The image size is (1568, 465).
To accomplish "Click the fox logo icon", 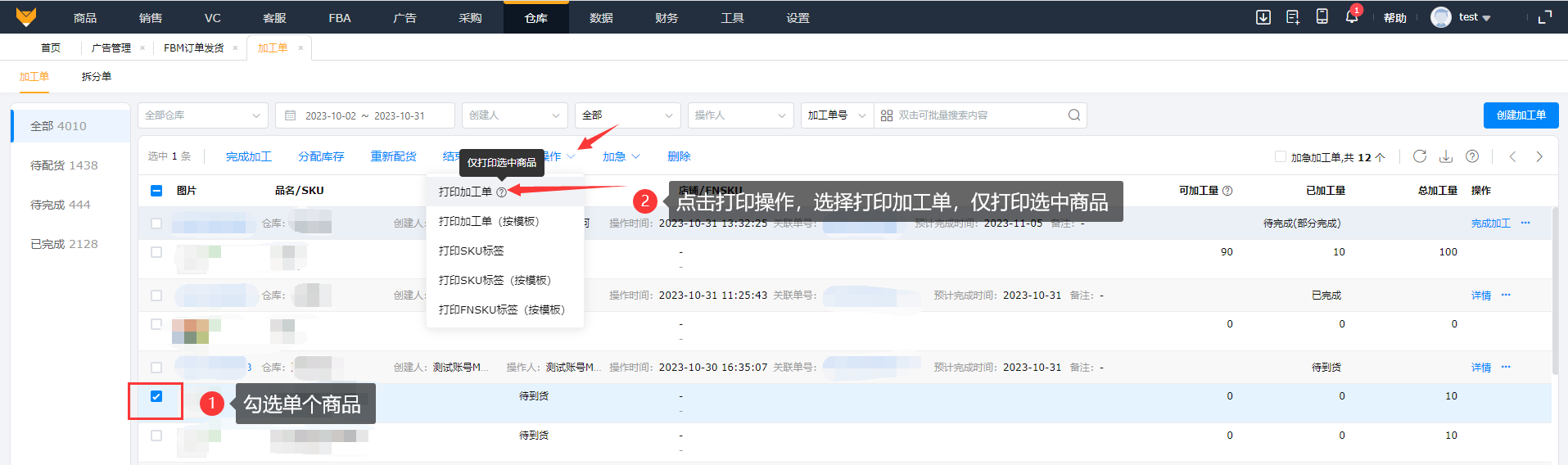I will (x=26, y=16).
